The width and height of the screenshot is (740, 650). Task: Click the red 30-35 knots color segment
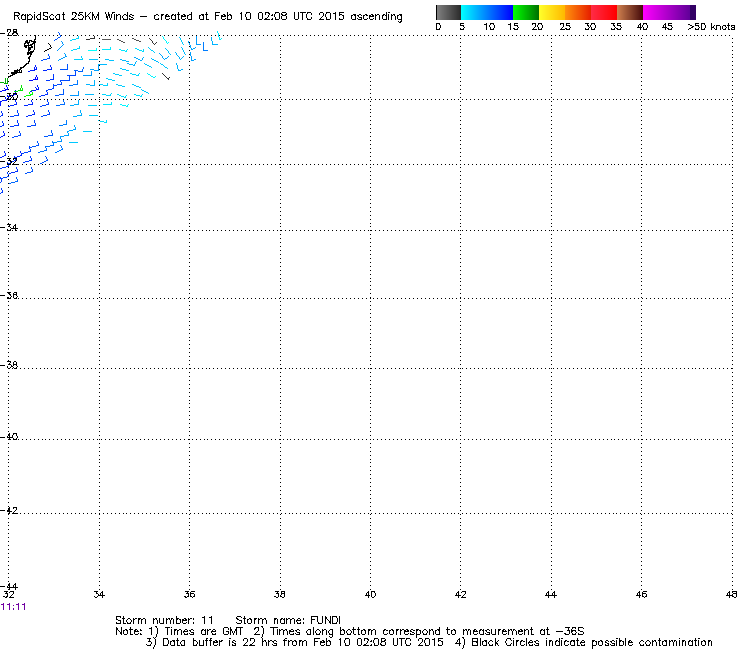(x=604, y=12)
